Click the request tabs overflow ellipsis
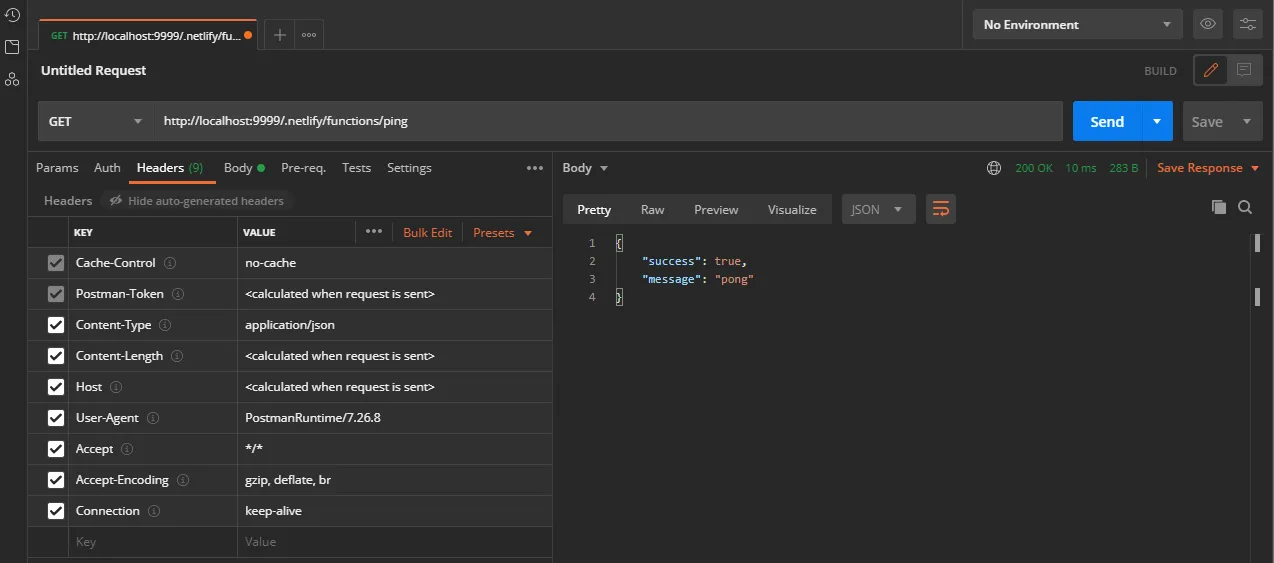 click(535, 168)
